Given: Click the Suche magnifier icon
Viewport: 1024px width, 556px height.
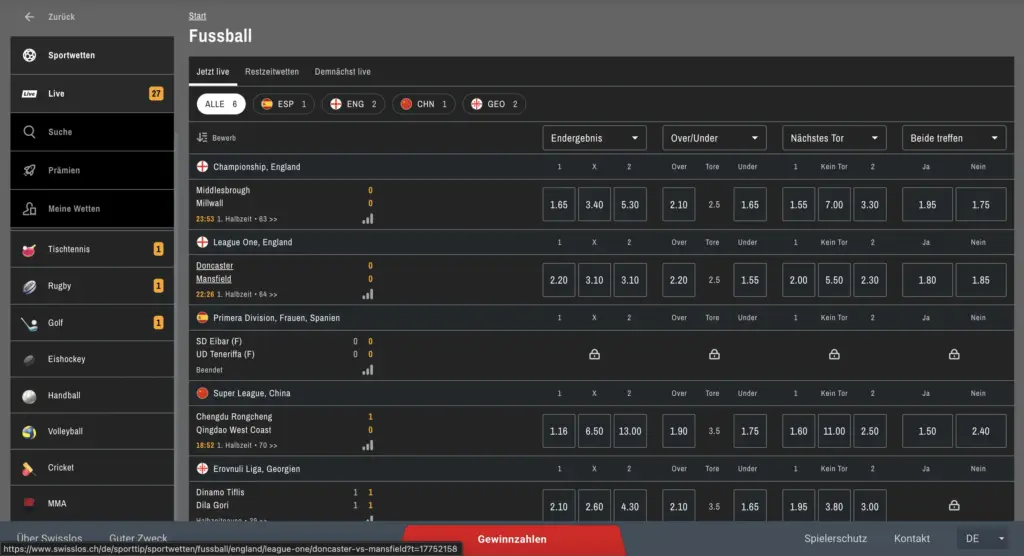Looking at the screenshot, I should click(29, 132).
